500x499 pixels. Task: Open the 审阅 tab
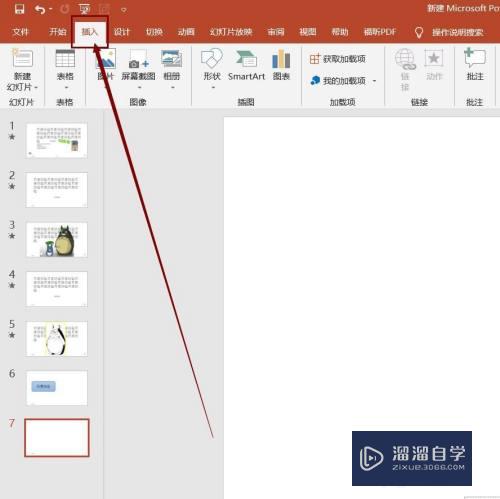click(x=276, y=32)
